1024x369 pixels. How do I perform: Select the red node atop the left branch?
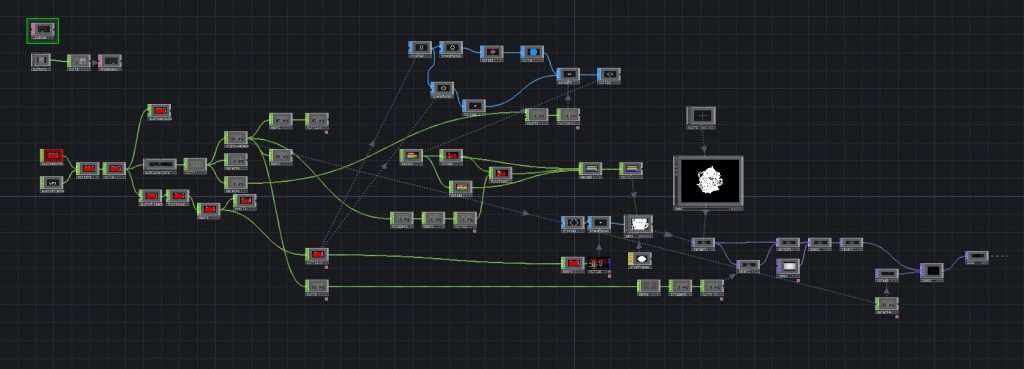159,112
